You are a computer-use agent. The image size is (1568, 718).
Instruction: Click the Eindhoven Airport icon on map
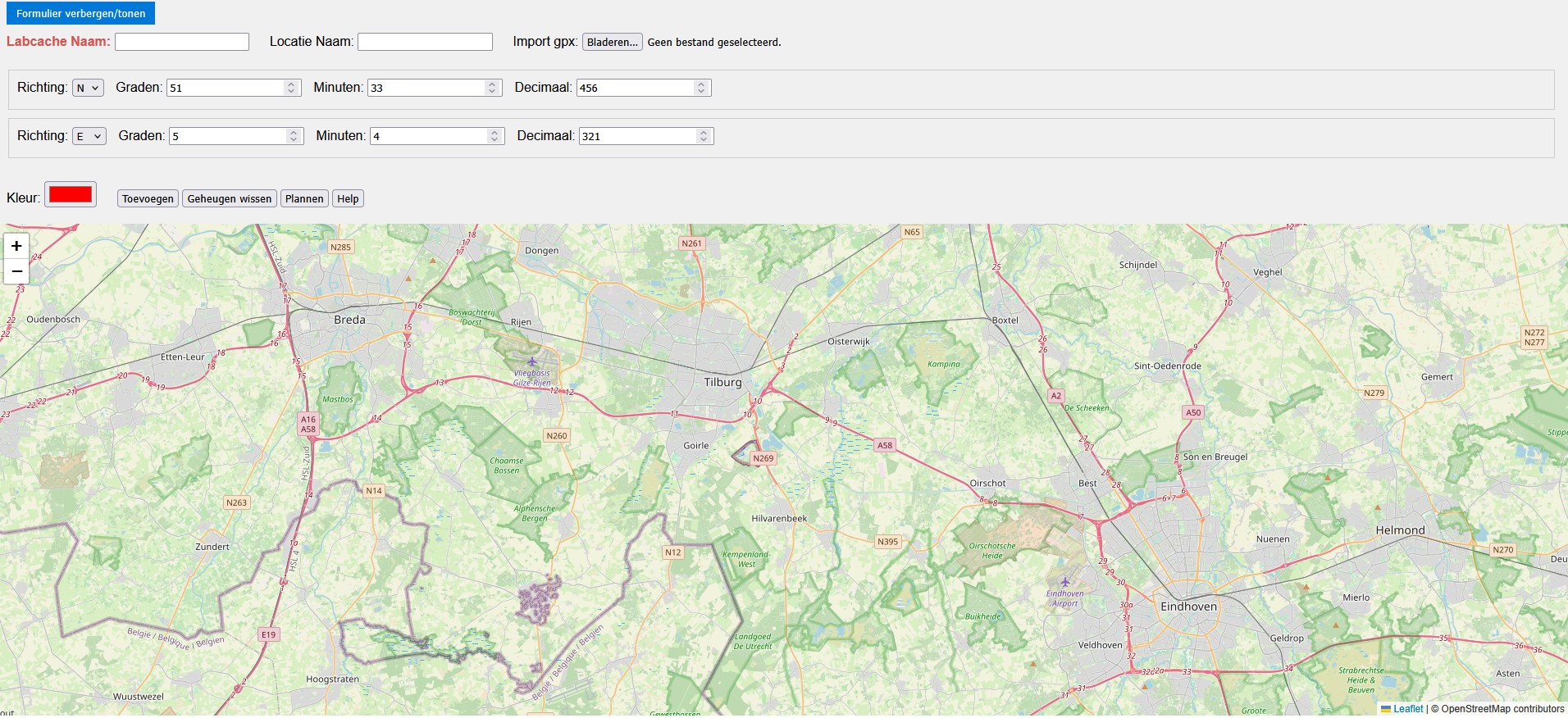click(1064, 583)
